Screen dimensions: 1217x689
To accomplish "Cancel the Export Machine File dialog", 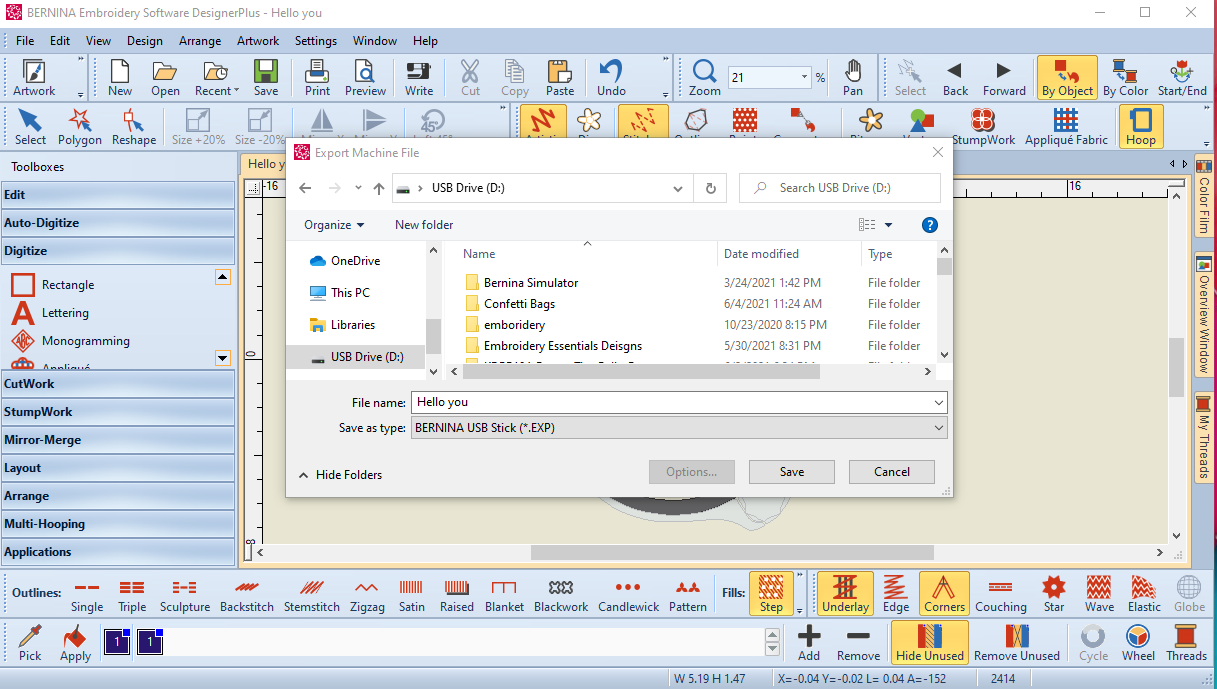I will 892,472.
